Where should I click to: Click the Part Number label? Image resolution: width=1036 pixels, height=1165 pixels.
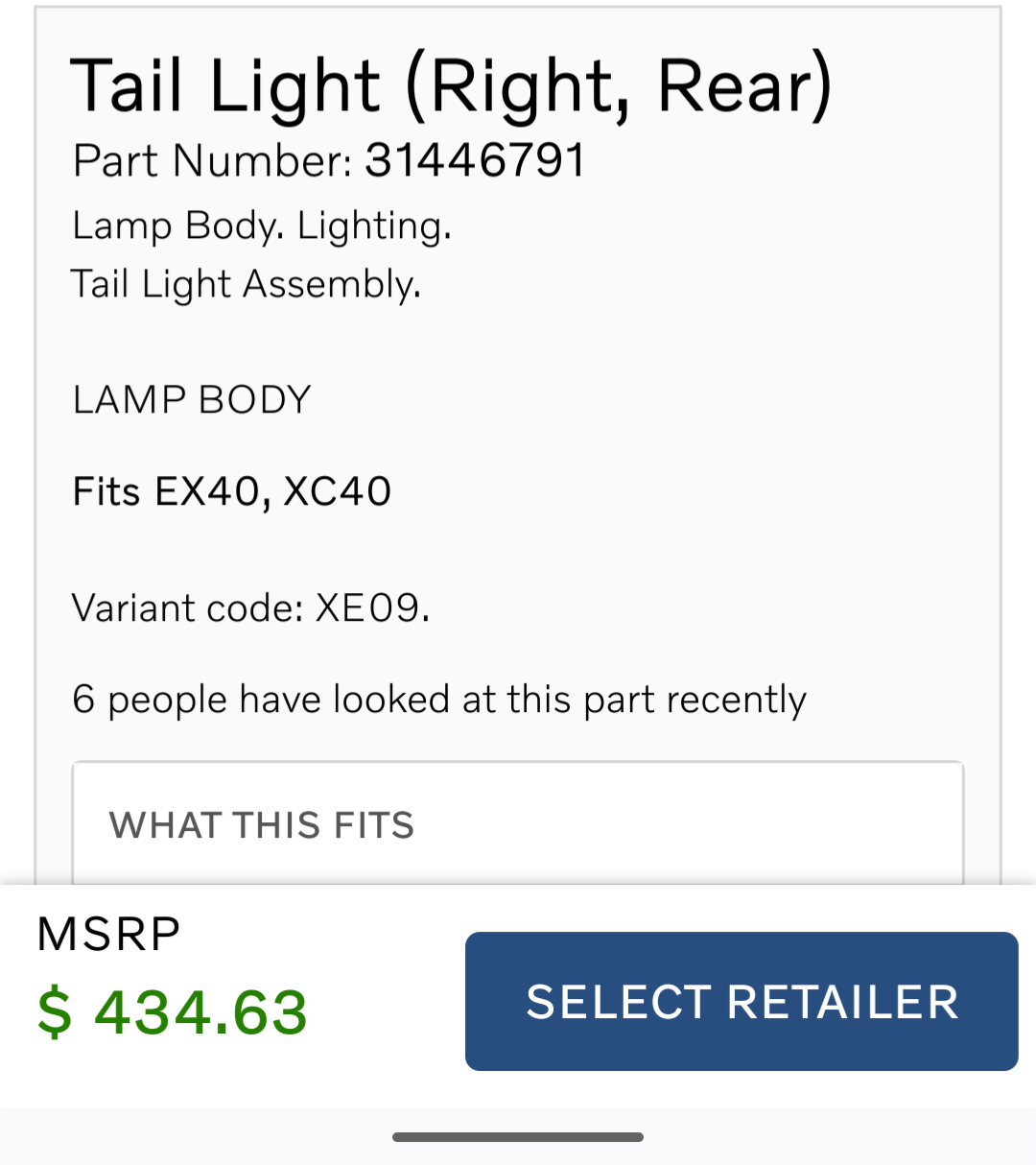(213, 160)
